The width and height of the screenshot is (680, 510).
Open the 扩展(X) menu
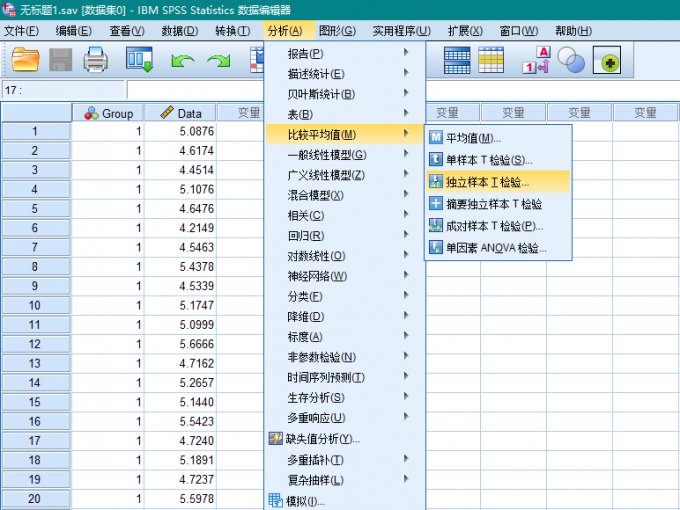(x=465, y=31)
